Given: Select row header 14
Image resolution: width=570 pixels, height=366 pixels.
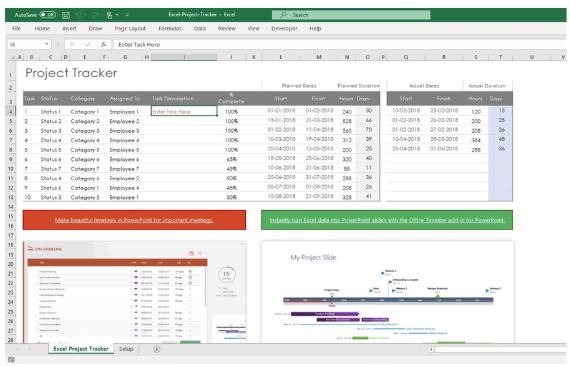Looking at the screenshot, I should point(11,207).
